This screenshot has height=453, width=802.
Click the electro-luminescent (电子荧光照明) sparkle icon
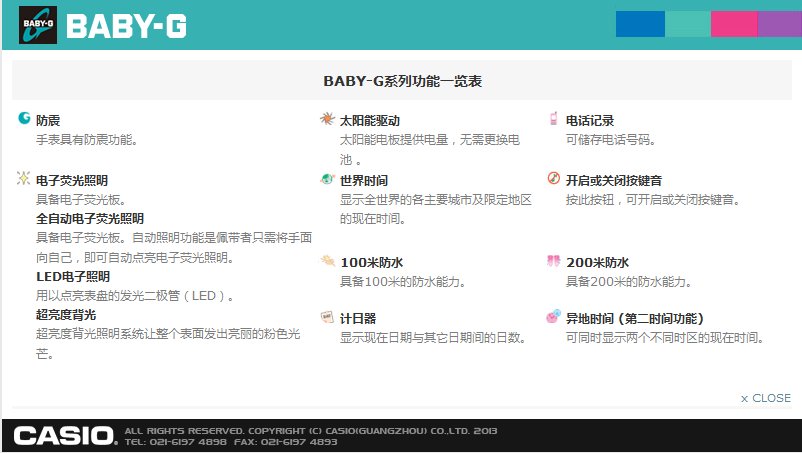coord(24,178)
